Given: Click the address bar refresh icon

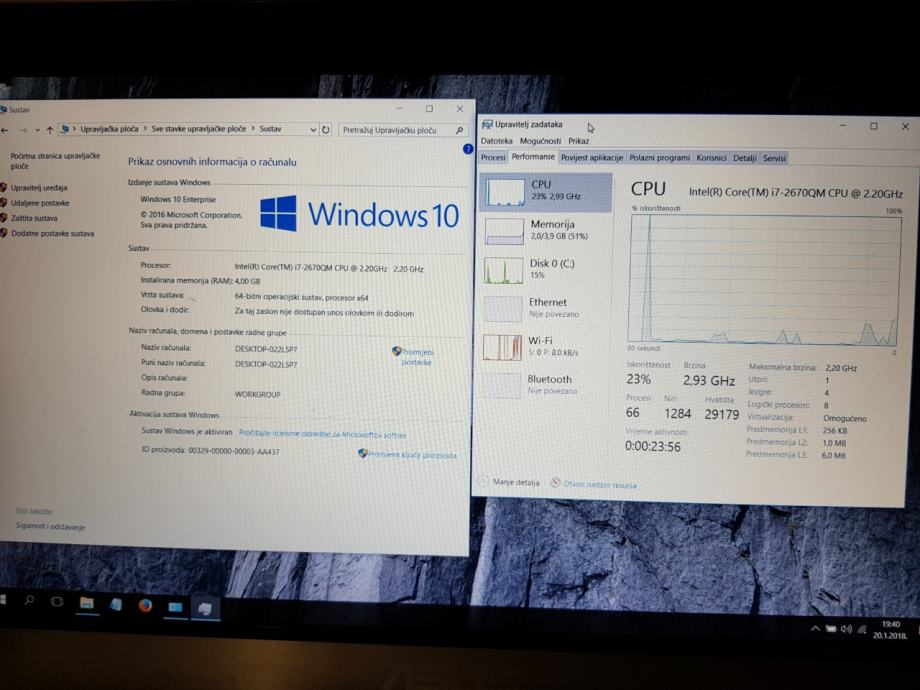Looking at the screenshot, I should 326,130.
